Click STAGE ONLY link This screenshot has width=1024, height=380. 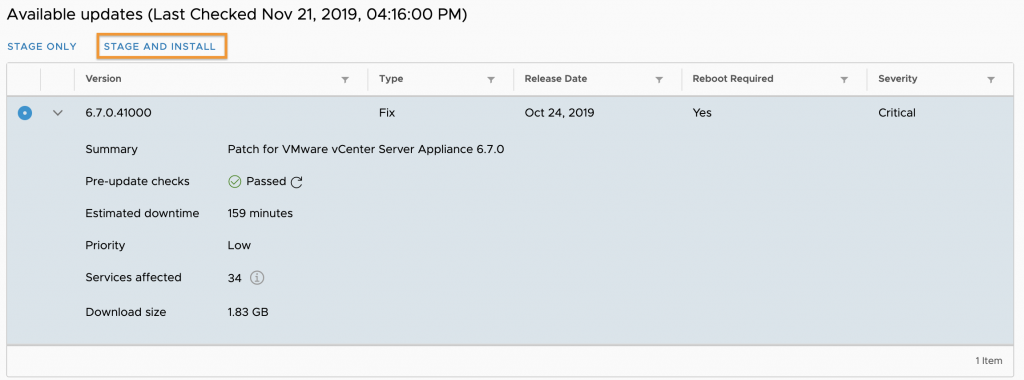(x=42, y=47)
